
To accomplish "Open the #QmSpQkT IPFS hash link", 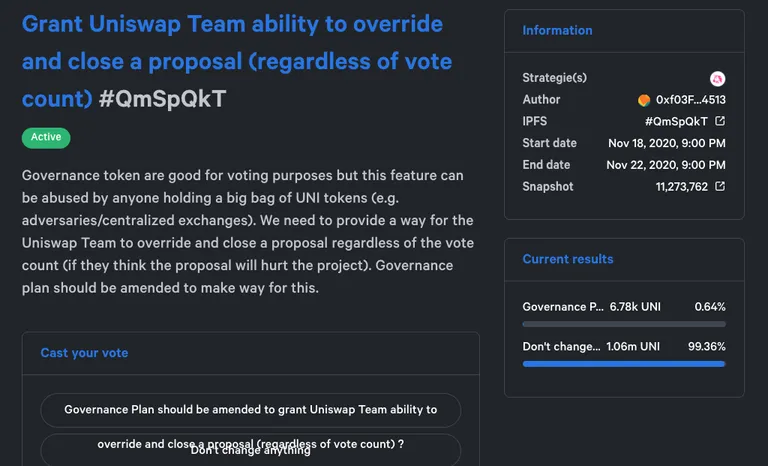I will tap(676, 121).
